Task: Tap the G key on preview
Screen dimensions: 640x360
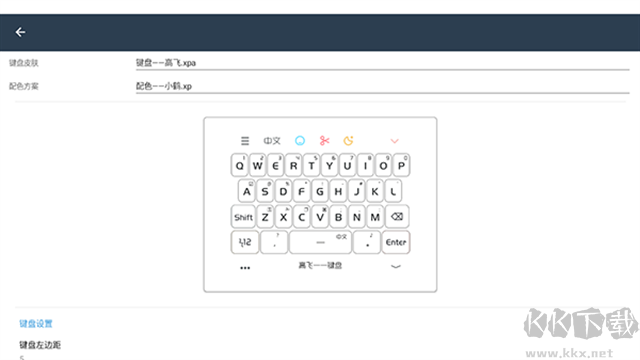Action: click(320, 191)
